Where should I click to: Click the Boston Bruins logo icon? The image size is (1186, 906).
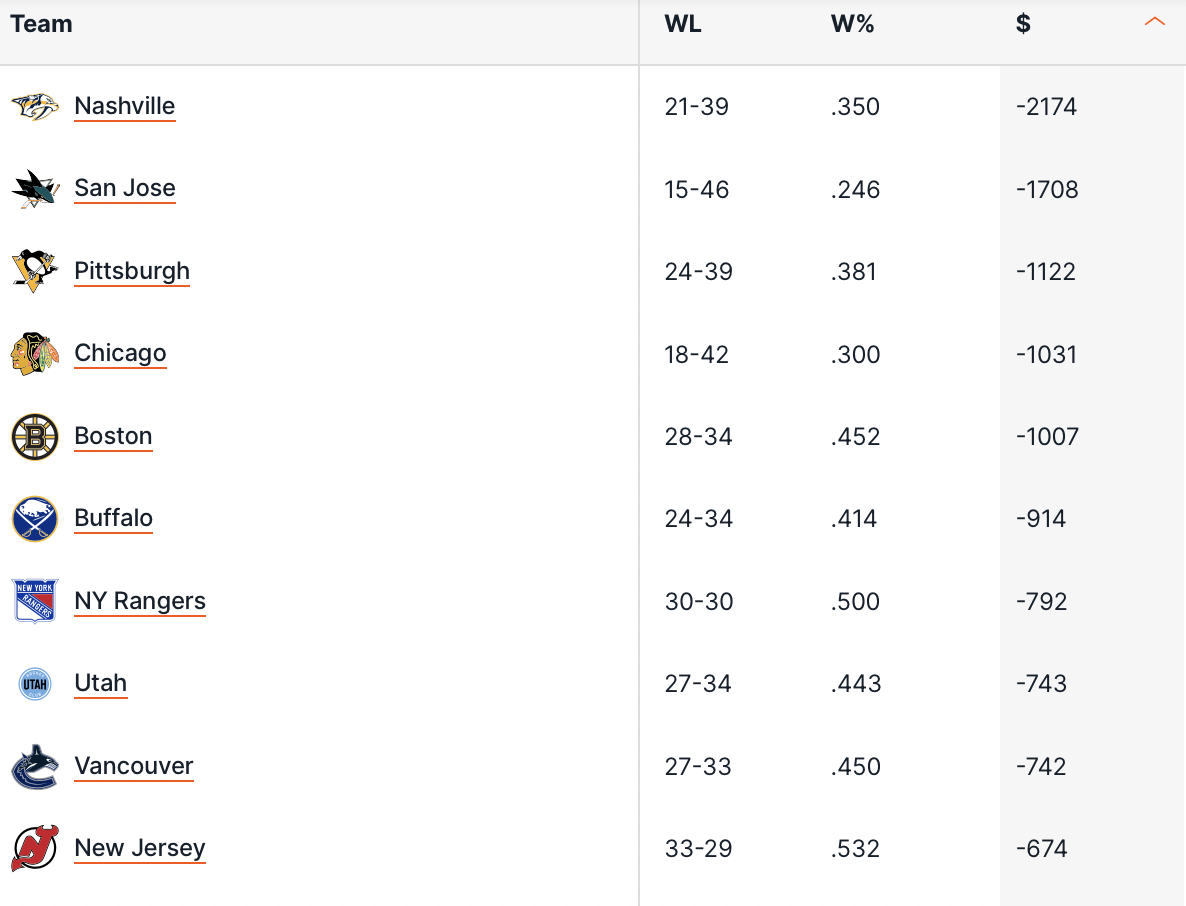point(35,436)
